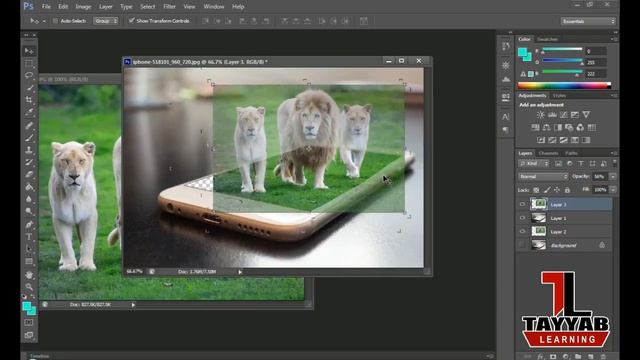Image resolution: width=640 pixels, height=360 pixels.
Task: Select the Crop tool
Action: 29,100
